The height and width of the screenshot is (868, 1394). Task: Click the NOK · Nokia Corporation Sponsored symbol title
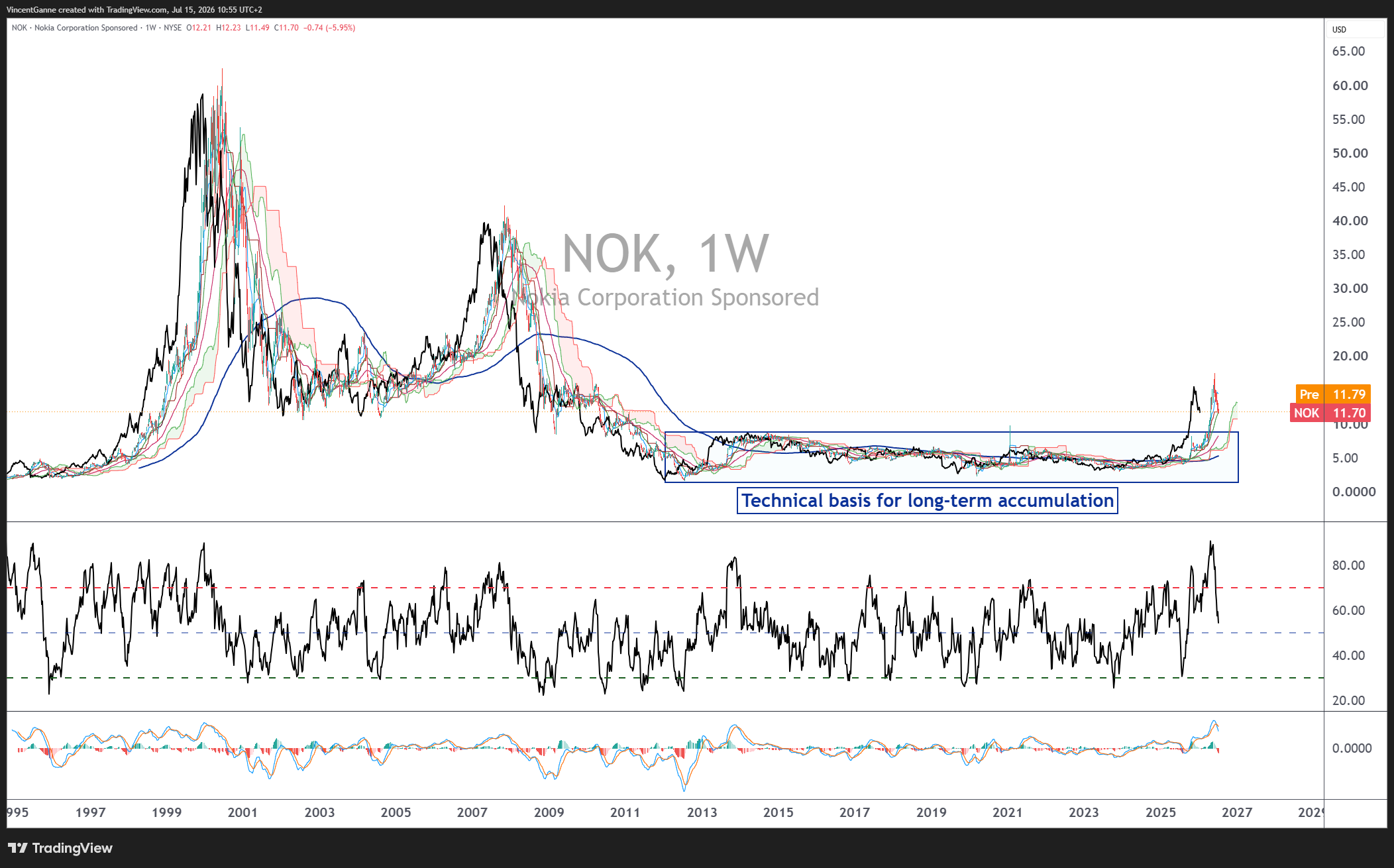[x=75, y=28]
